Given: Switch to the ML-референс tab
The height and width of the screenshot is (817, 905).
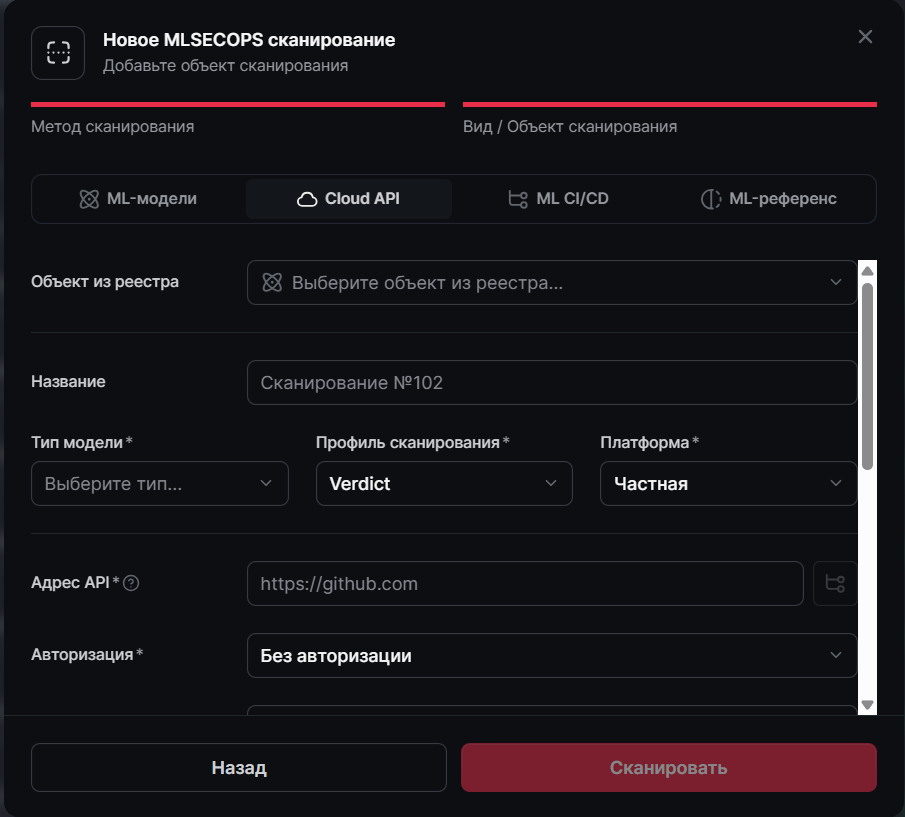Looking at the screenshot, I should click(x=768, y=199).
